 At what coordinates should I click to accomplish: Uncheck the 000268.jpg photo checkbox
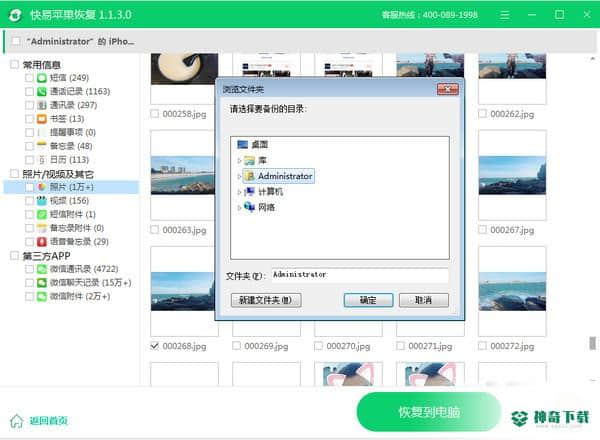(155, 346)
